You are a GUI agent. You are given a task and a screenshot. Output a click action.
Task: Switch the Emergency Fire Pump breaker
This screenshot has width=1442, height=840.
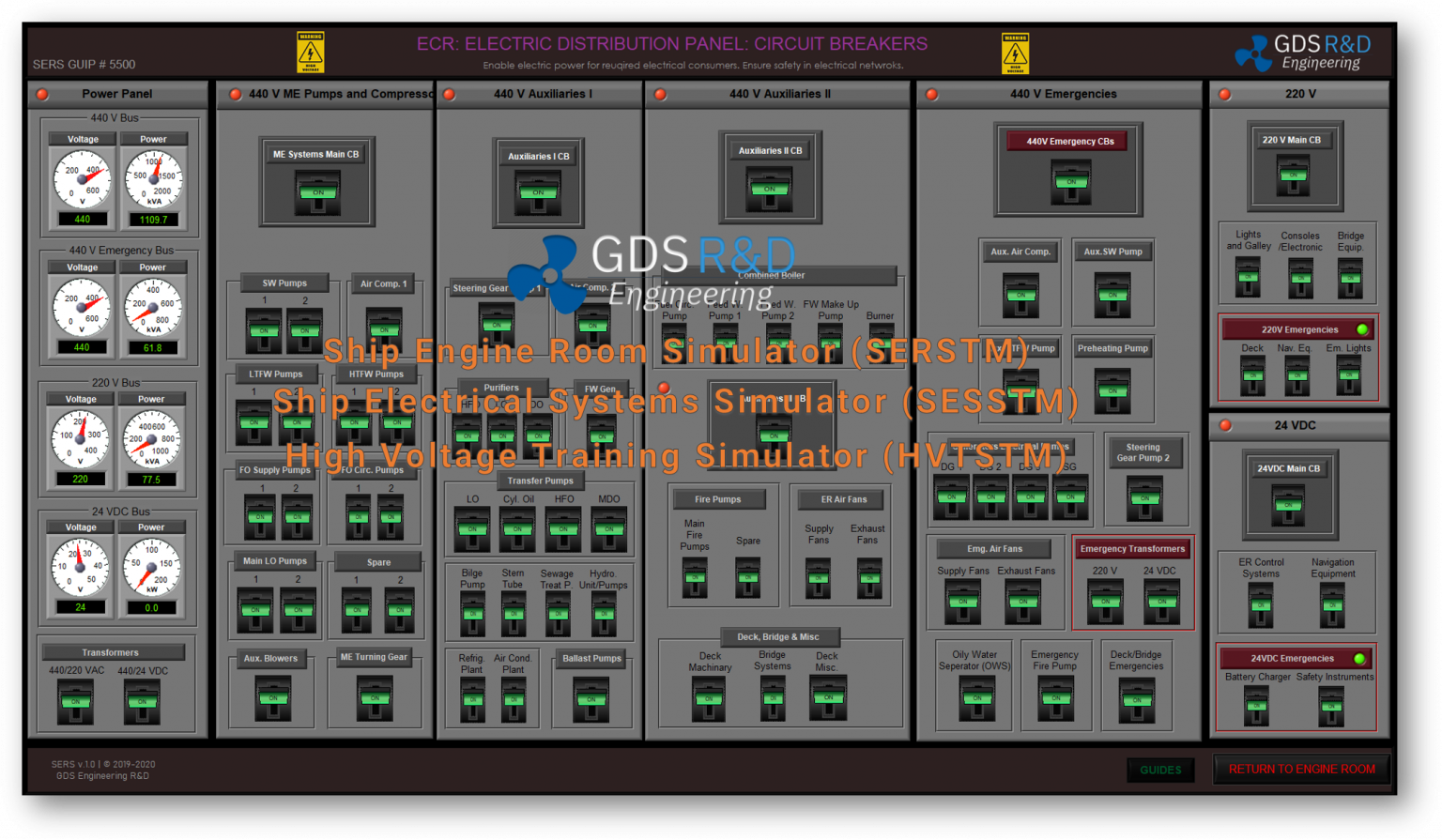(x=1055, y=698)
